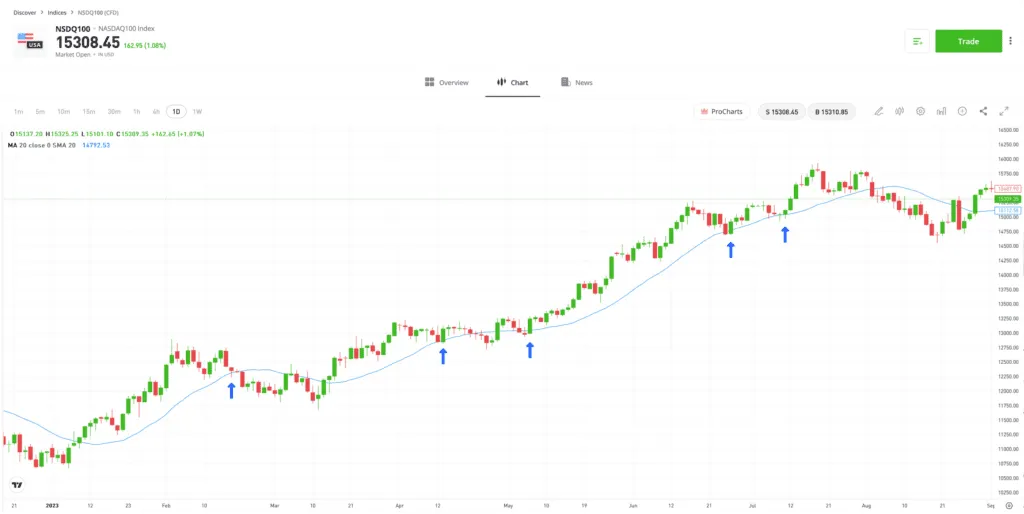Screen dimensions: 1024x514
Task: Click the USA flag instrument logo
Action: pyautogui.click(x=31, y=40)
